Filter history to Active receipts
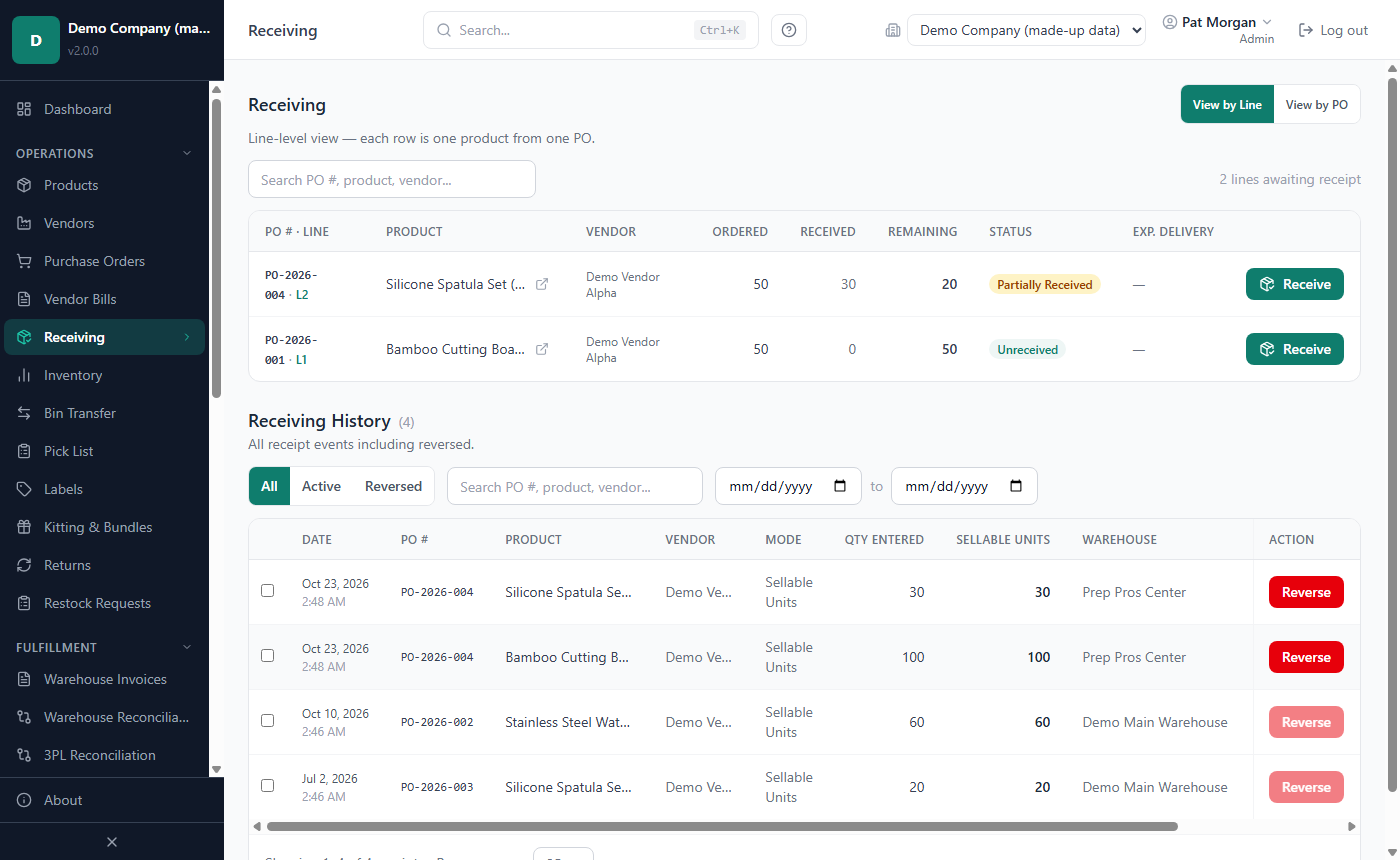 [321, 486]
